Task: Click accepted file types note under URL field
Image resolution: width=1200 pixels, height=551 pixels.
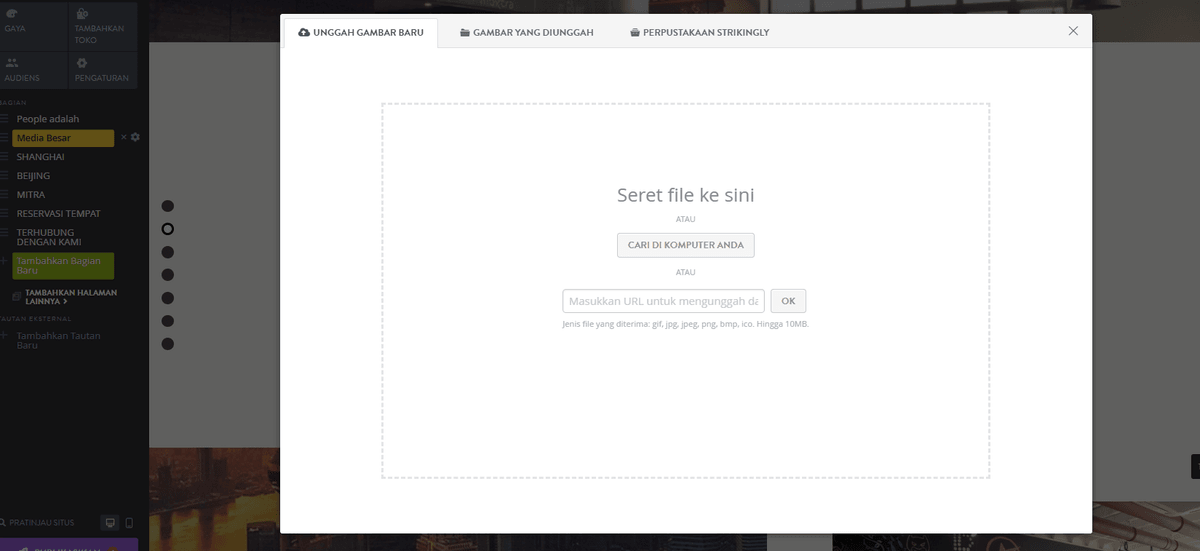Action: (x=685, y=324)
